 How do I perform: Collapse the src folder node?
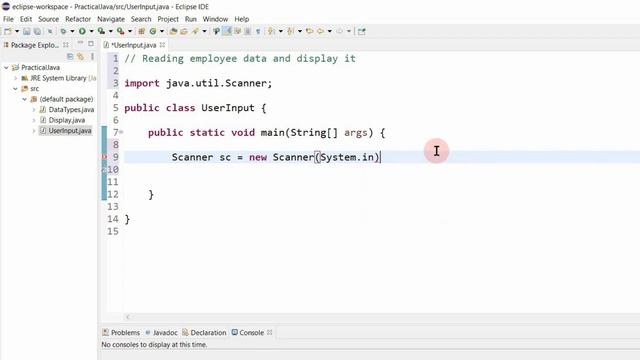pyautogui.click(x=16, y=89)
